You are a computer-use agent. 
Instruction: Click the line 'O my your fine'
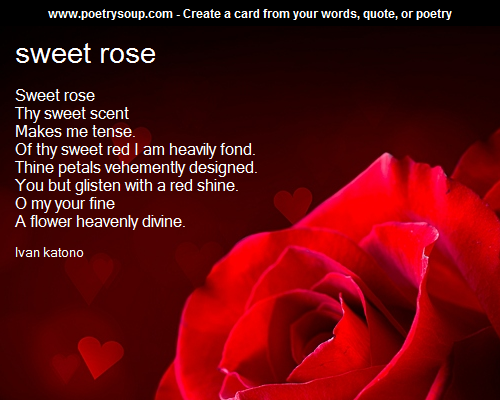tap(65, 203)
